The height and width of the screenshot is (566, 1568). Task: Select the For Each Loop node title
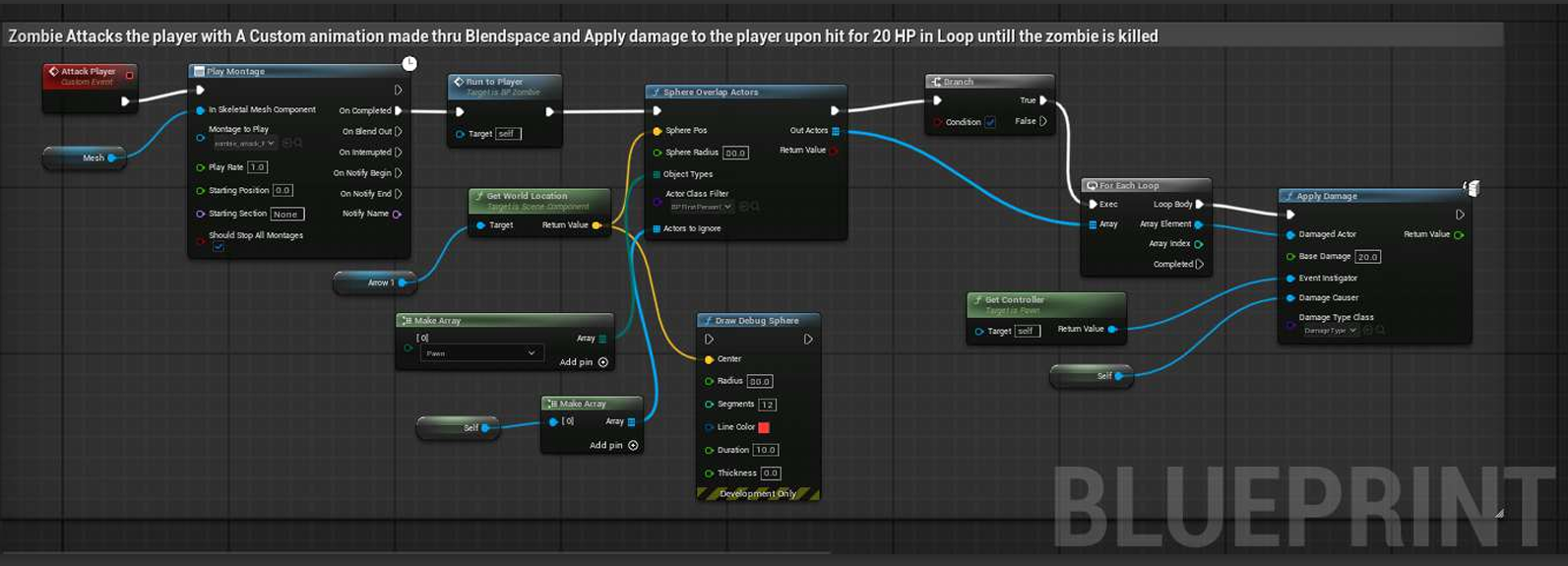coord(1129,185)
